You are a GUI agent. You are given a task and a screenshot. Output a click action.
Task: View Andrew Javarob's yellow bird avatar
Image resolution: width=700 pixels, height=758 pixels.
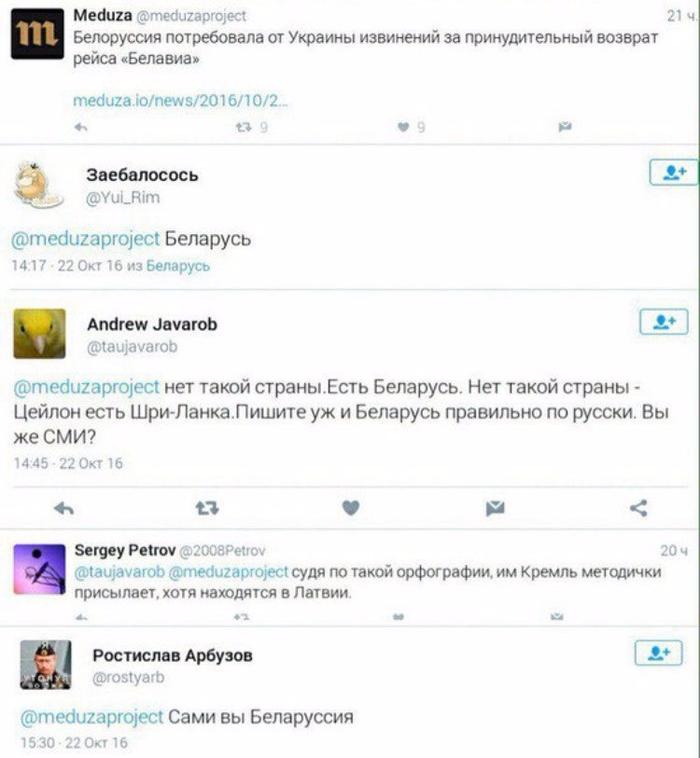[40, 334]
